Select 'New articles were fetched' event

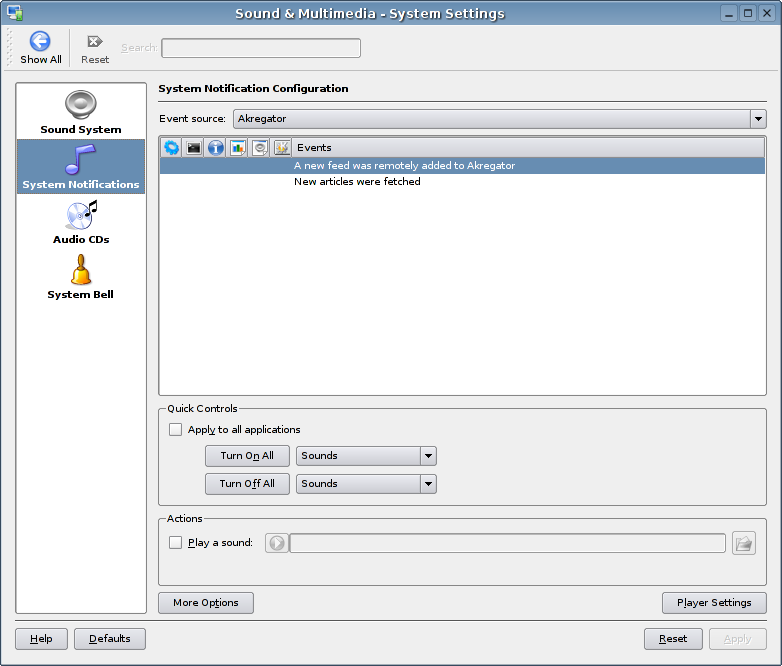462,182
